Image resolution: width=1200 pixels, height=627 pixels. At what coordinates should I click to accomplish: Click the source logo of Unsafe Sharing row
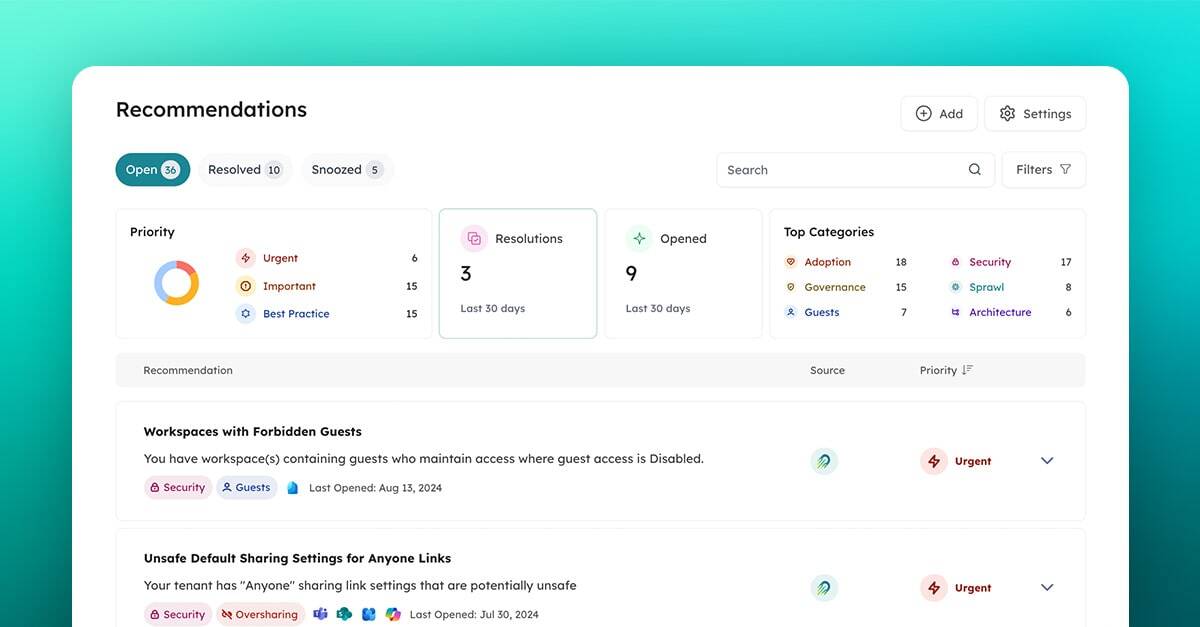[x=824, y=588]
